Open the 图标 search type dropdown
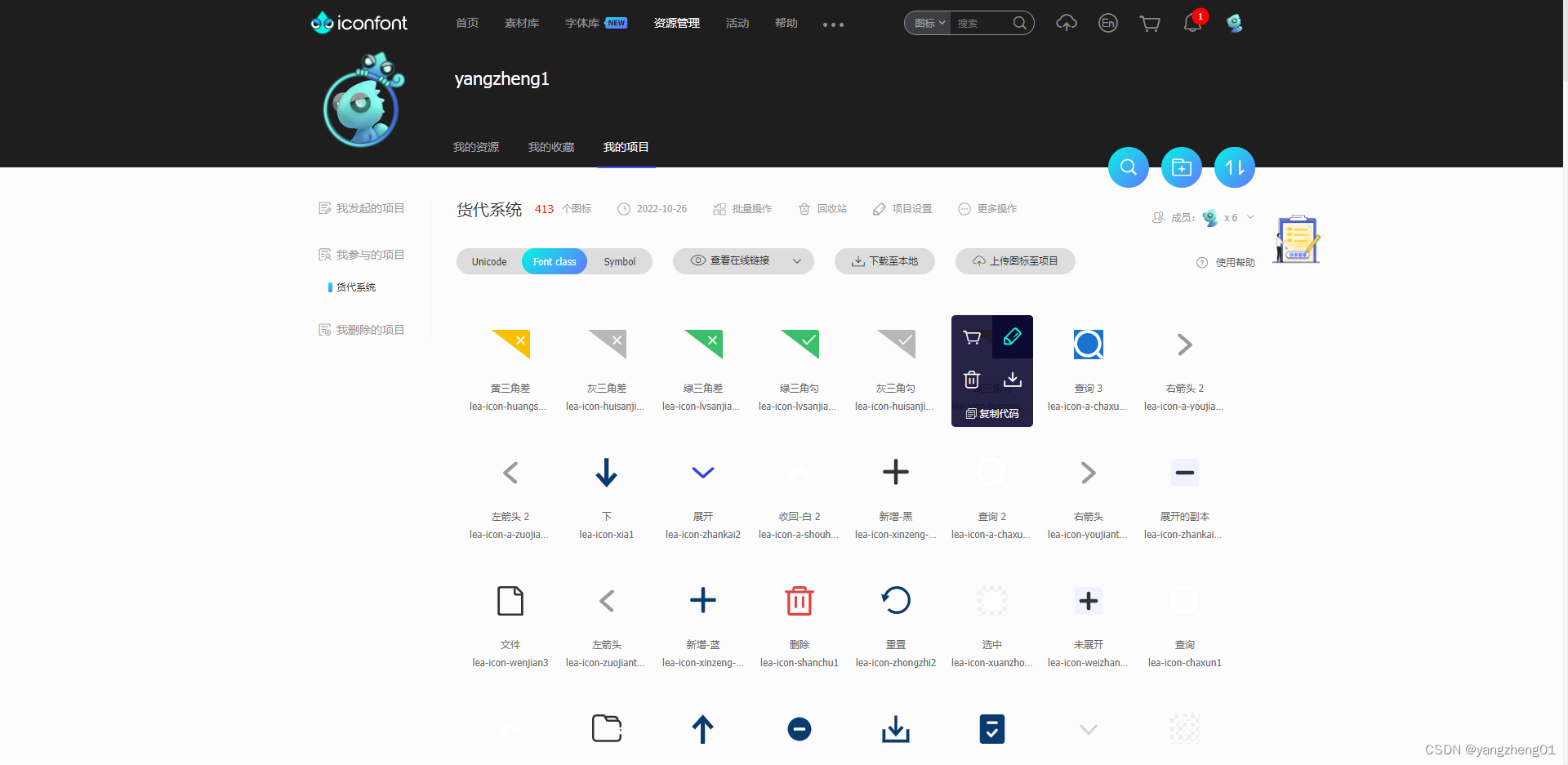1568x765 pixels. (929, 23)
